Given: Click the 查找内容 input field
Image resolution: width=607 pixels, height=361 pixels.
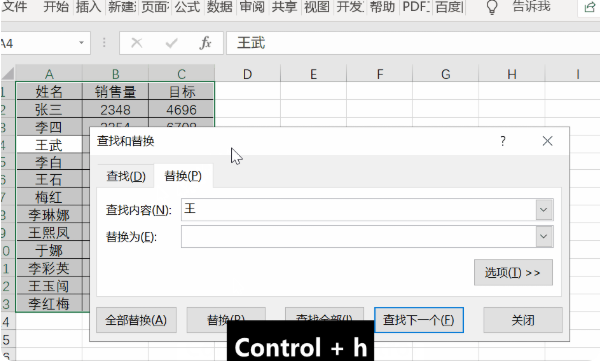Looking at the screenshot, I should pos(359,209).
